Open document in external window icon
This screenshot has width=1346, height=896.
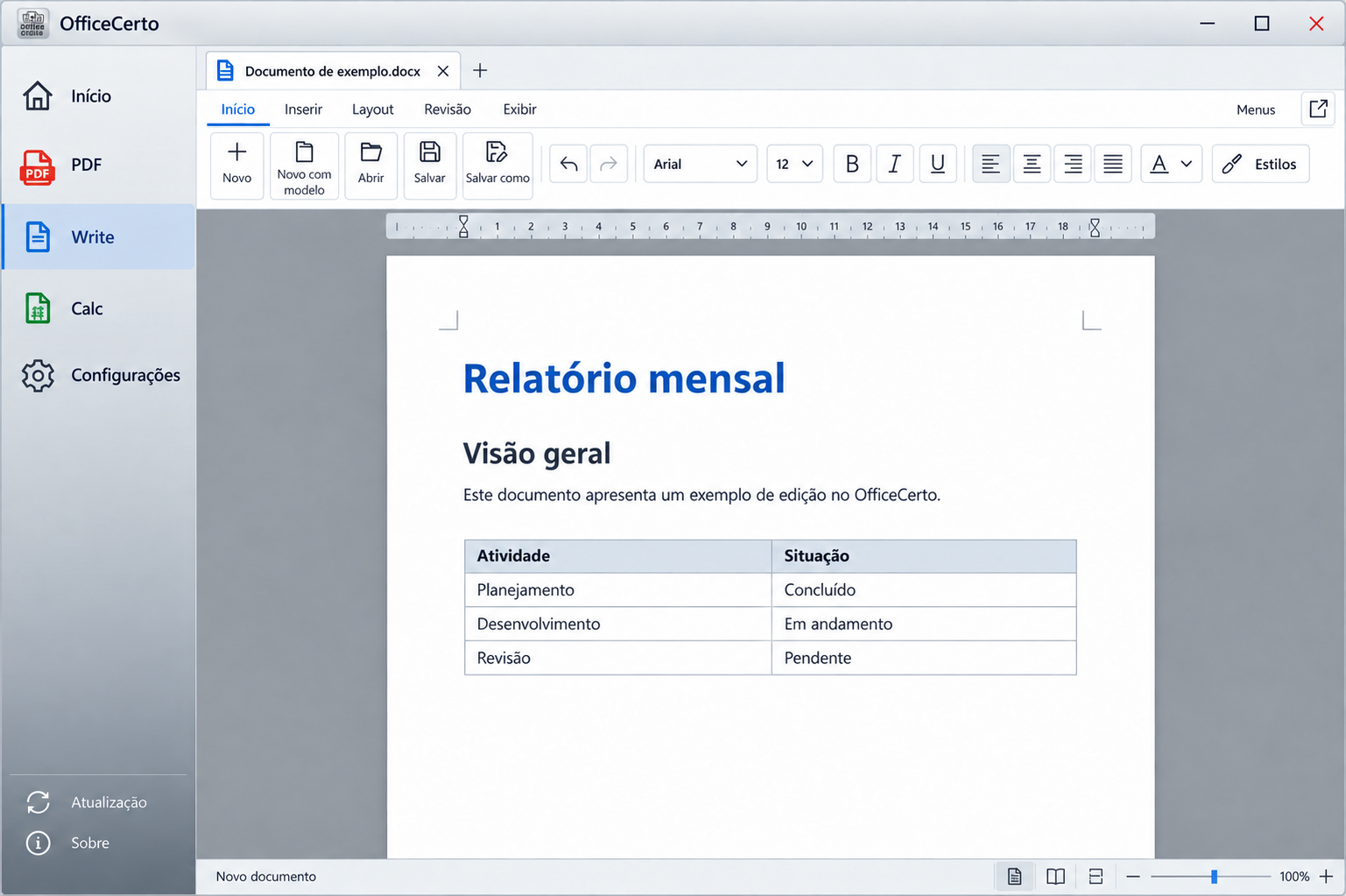pos(1318,109)
